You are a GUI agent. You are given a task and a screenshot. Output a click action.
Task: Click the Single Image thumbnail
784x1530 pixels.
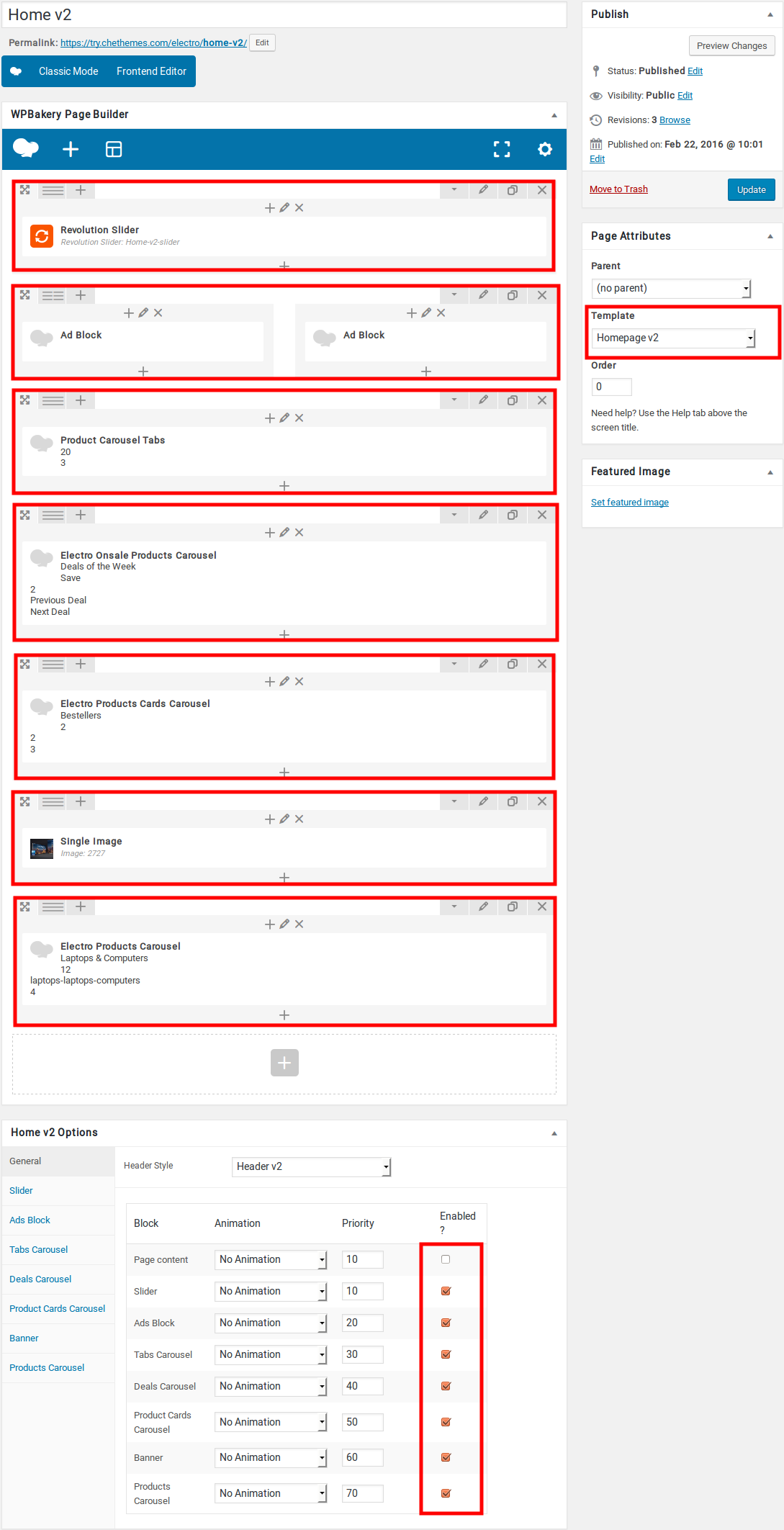pyautogui.click(x=42, y=849)
